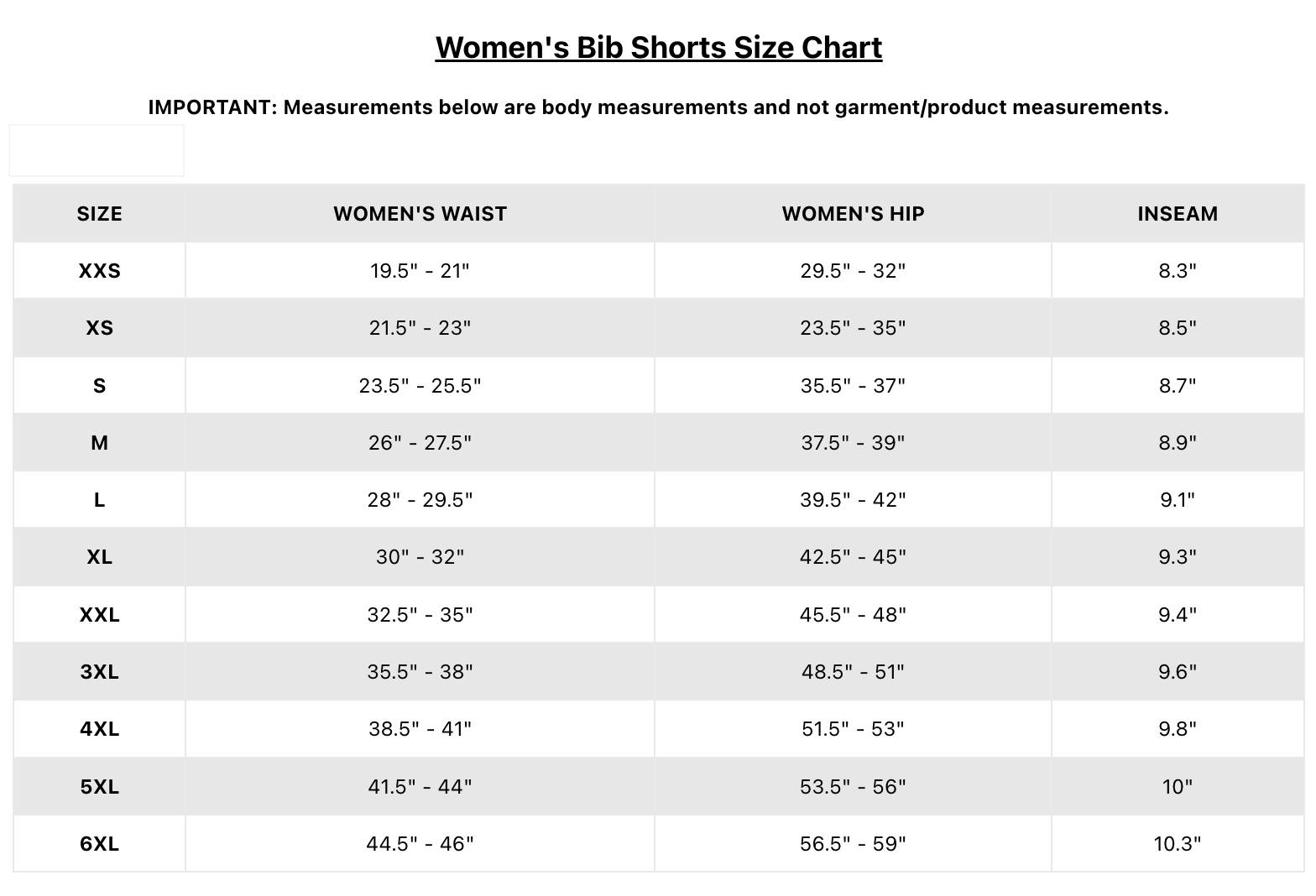Click the 10.3" inseam cell
Screen dimensions: 1316x896
tap(1178, 844)
